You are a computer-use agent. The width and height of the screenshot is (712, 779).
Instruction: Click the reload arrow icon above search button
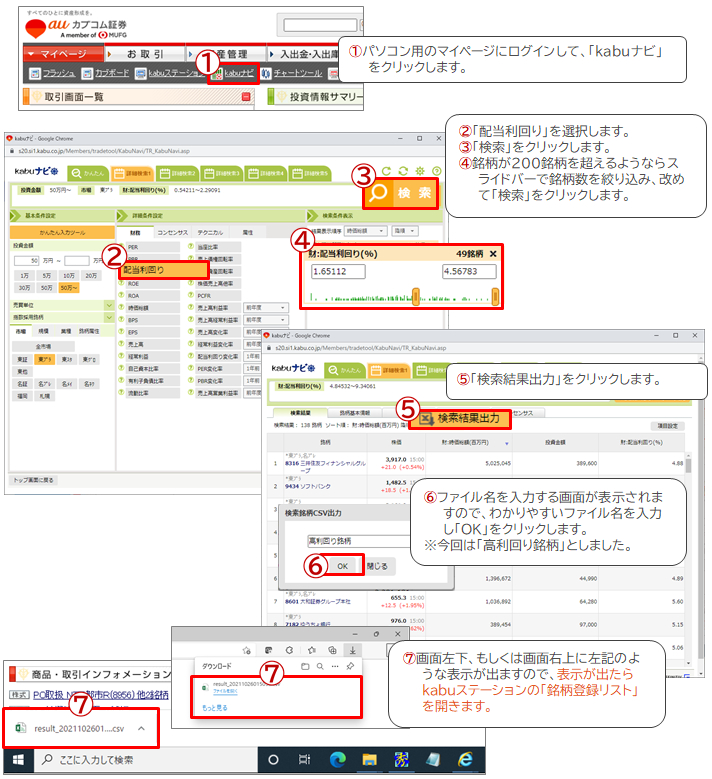coord(386,171)
